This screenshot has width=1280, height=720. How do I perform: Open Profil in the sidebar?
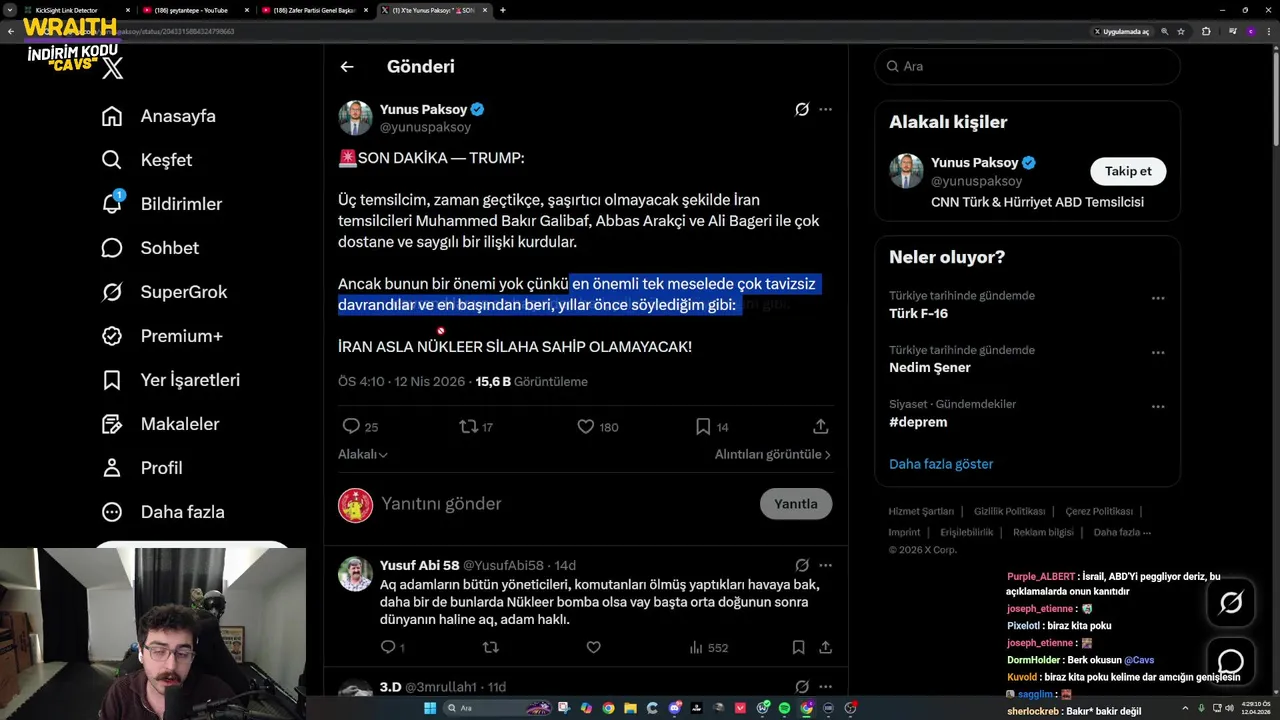141,468
